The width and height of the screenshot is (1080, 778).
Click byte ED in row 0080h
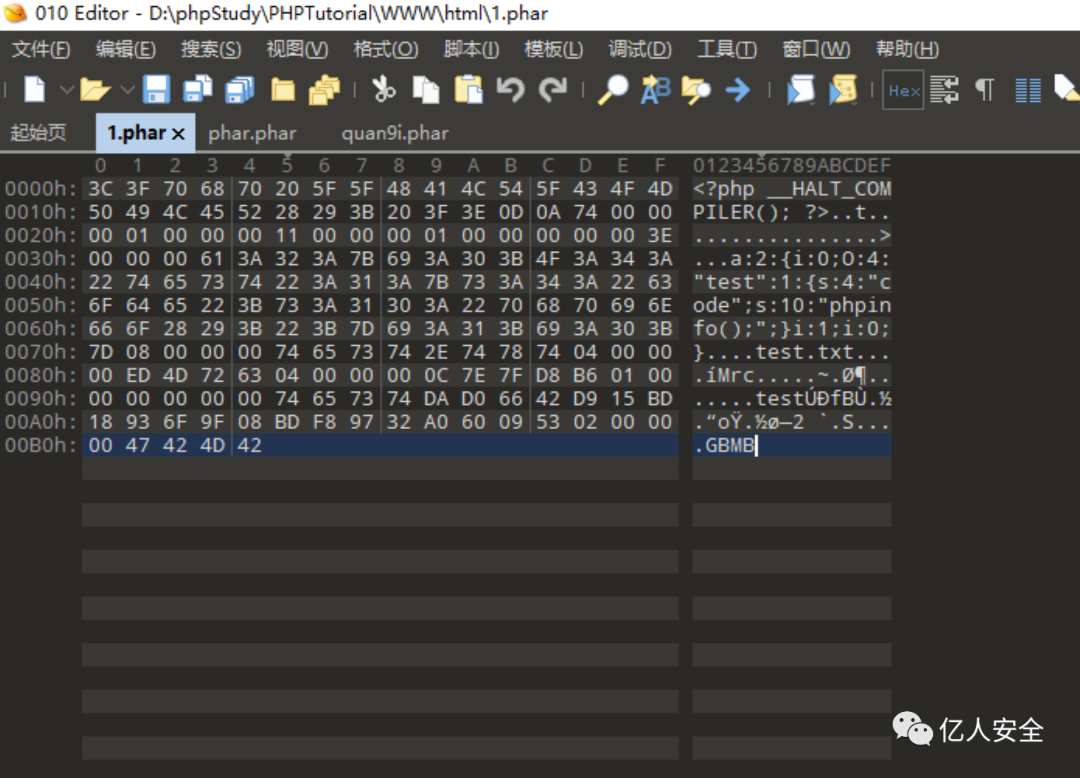point(138,375)
